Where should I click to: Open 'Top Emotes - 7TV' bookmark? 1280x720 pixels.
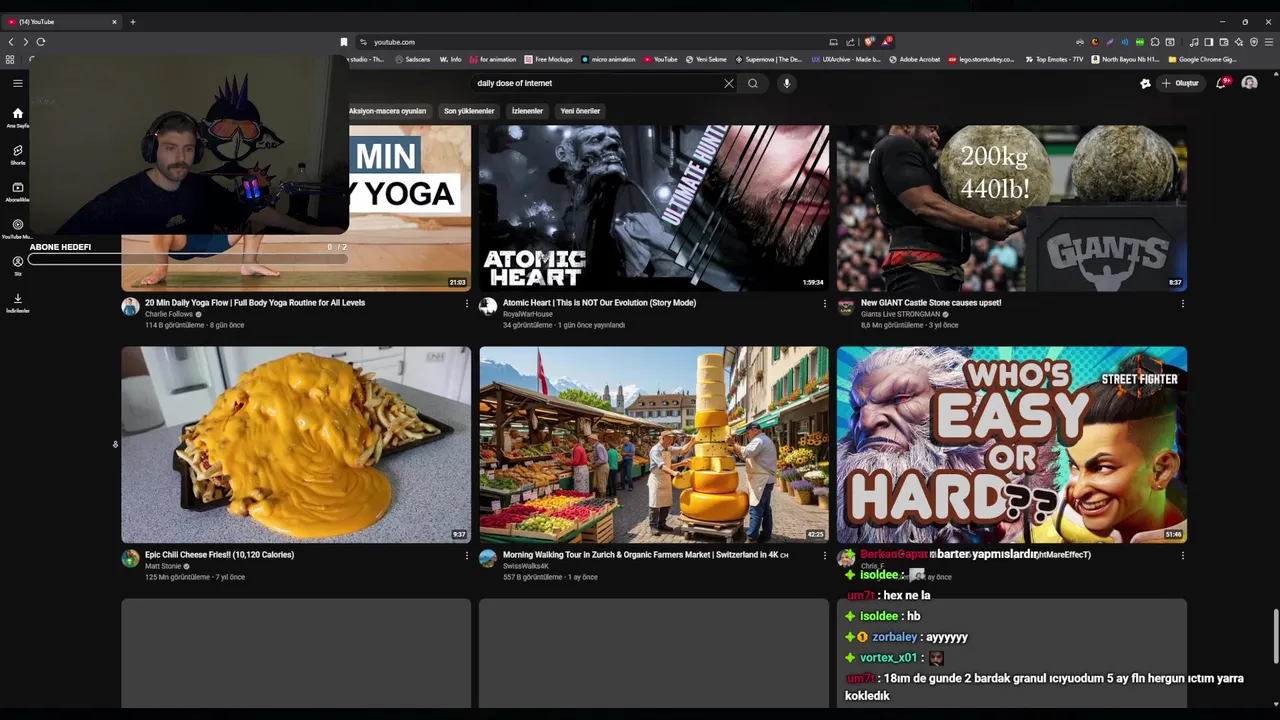coord(1054,60)
